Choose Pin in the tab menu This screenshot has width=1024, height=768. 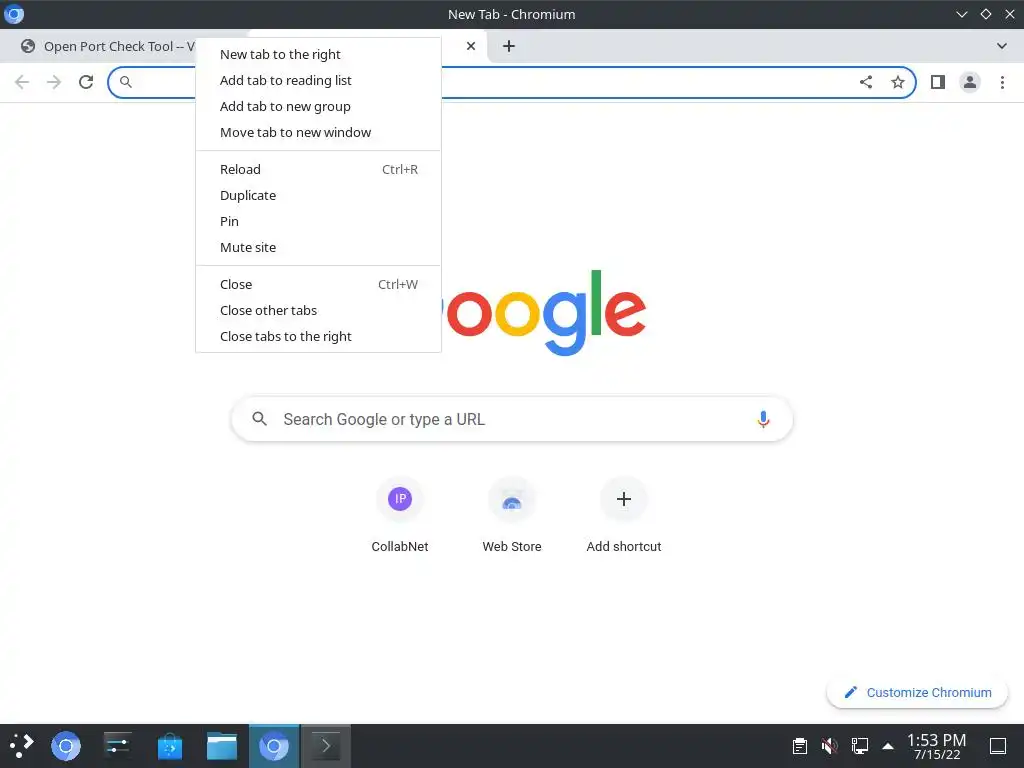pos(318,221)
